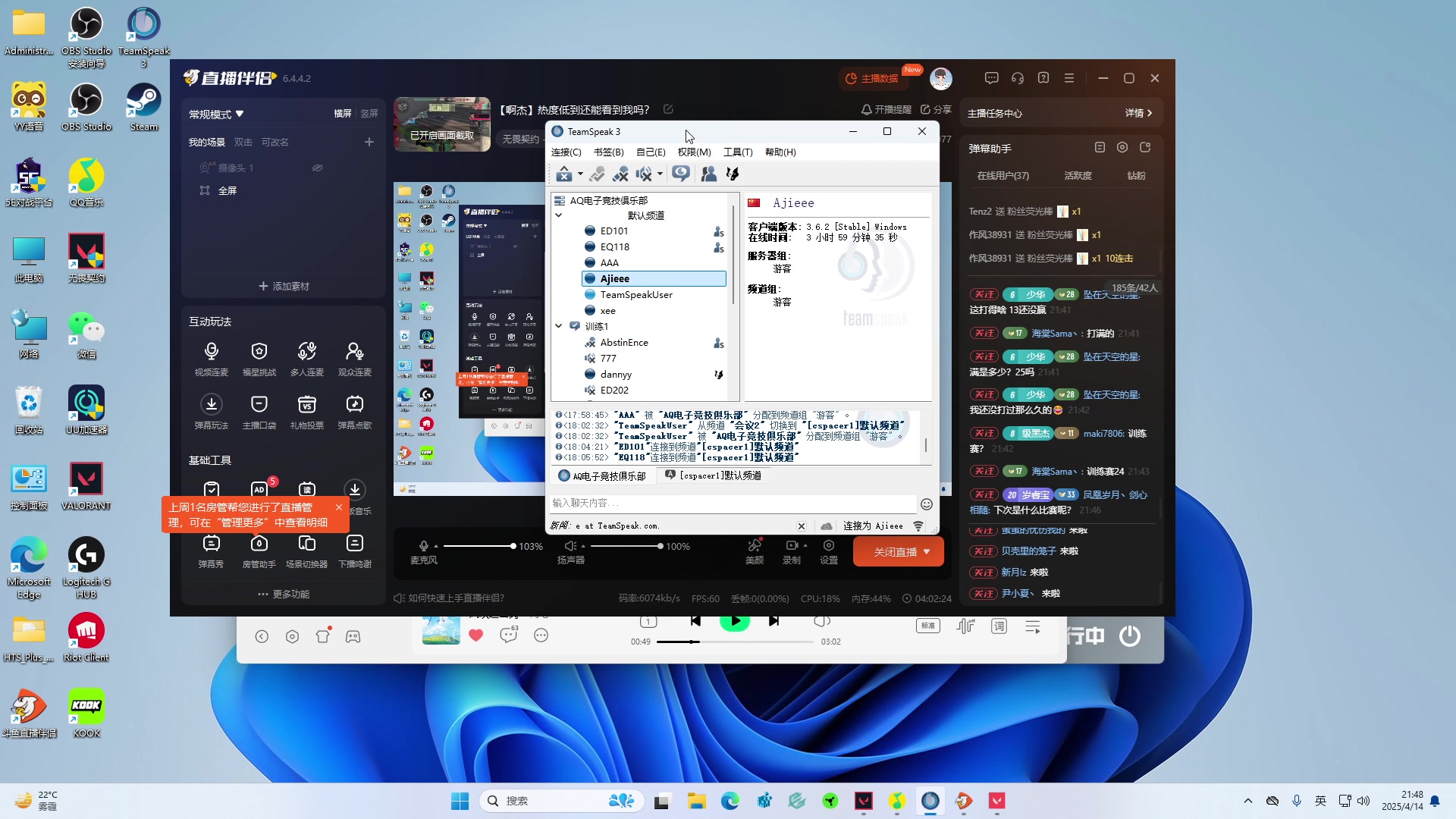Collapse the 训练1 channel in TeamSpeak tree
The image size is (1456, 819).
tap(559, 326)
